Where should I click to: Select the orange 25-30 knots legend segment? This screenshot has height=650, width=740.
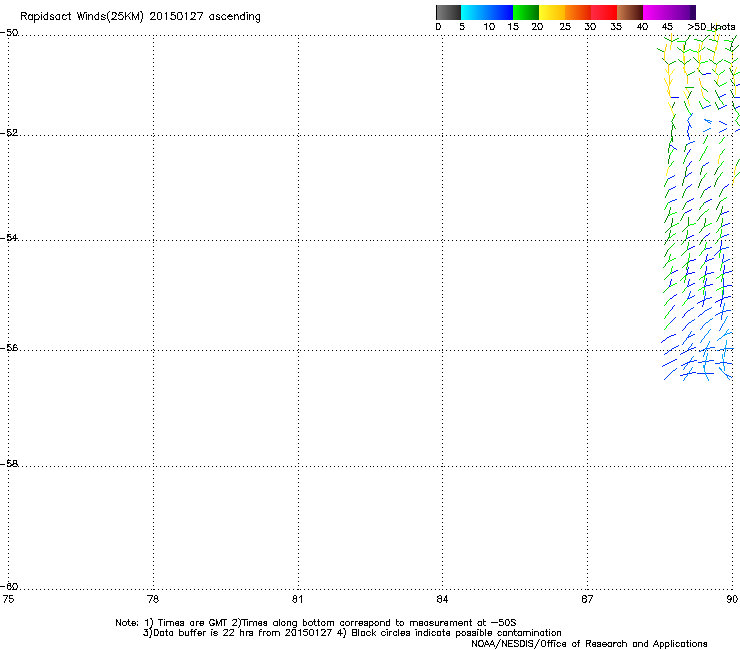pyautogui.click(x=578, y=12)
